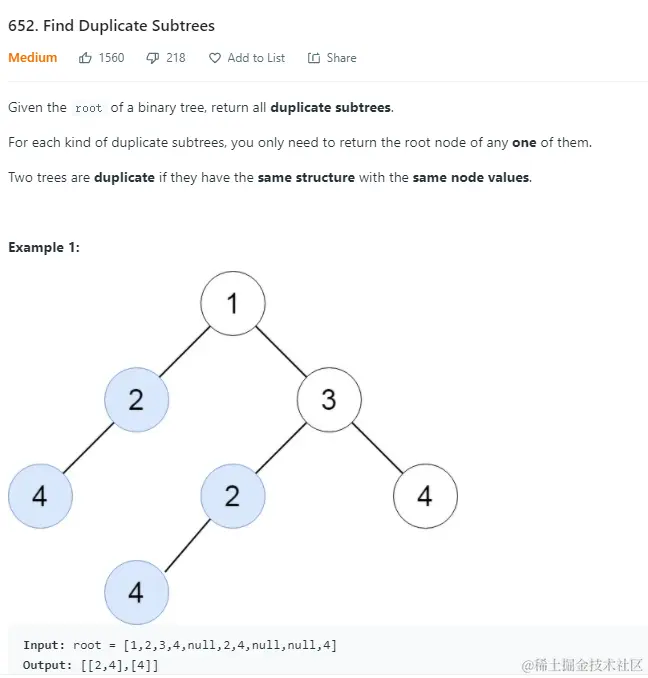Click the problem title Find Duplicate Subtrees
Screen dimensions: 648x678
pos(111,25)
